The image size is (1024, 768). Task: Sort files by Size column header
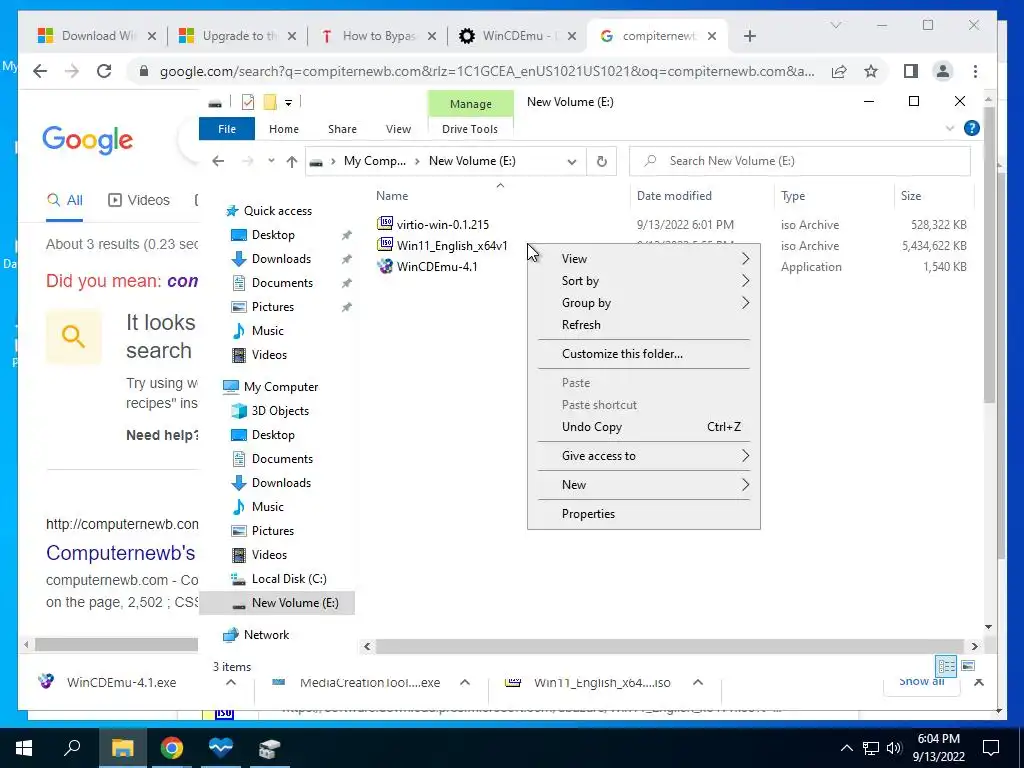(933, 196)
